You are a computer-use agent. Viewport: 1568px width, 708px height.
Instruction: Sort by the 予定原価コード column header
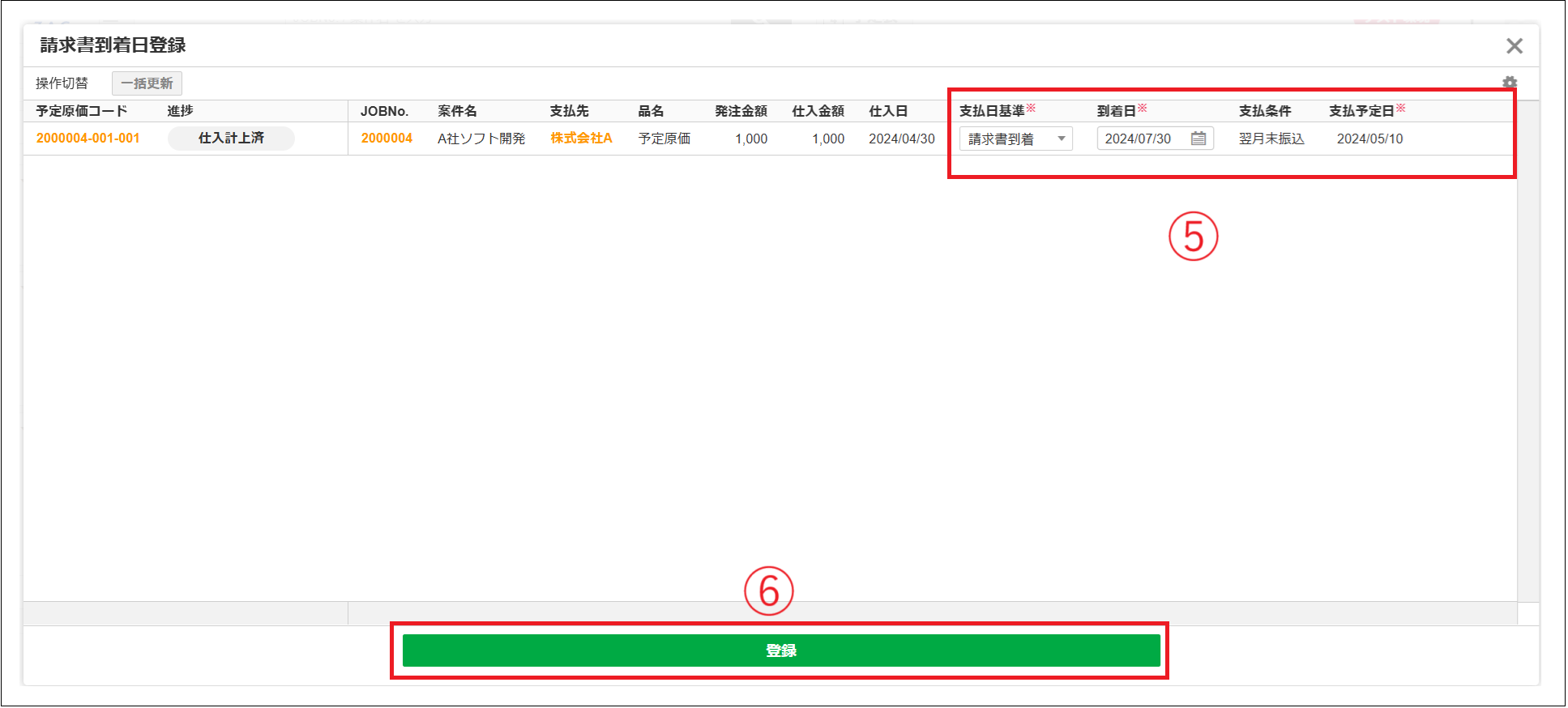[82, 111]
